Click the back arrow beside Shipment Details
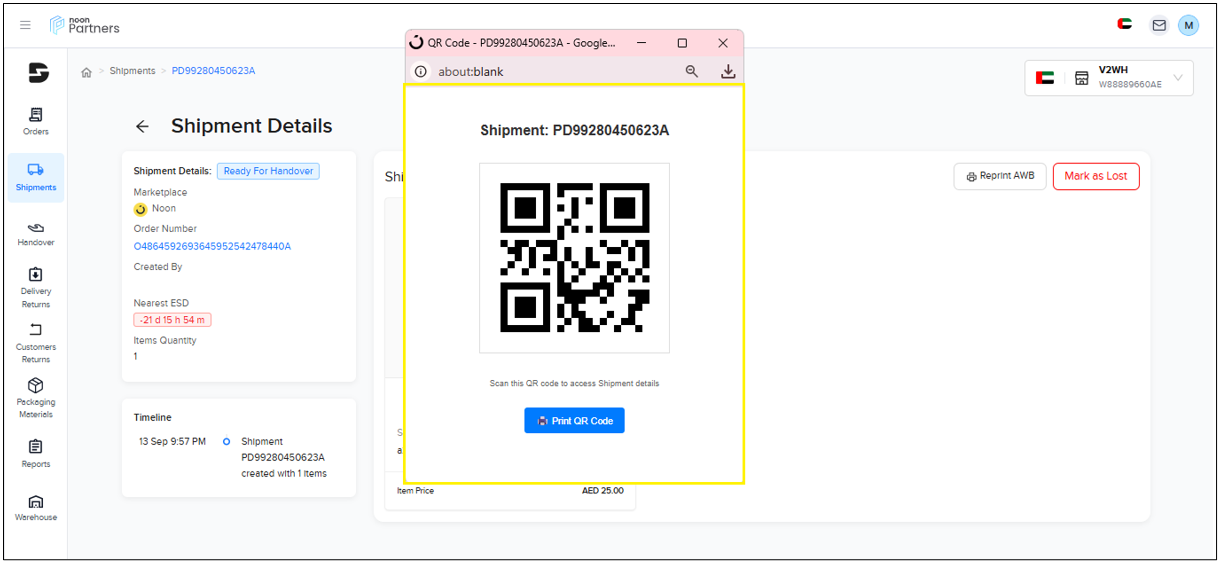 (142, 127)
